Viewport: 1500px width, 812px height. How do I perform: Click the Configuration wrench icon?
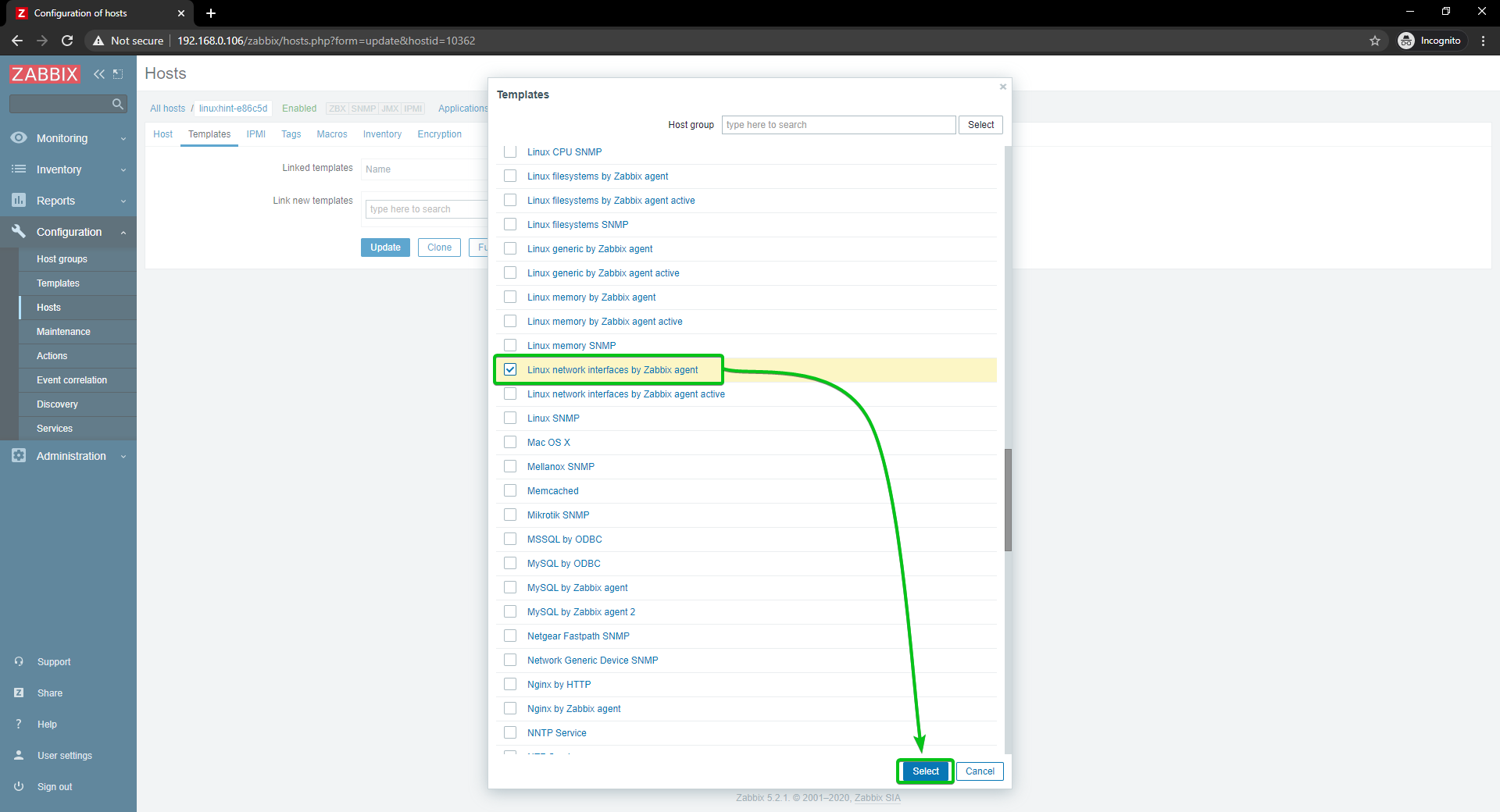click(x=19, y=231)
